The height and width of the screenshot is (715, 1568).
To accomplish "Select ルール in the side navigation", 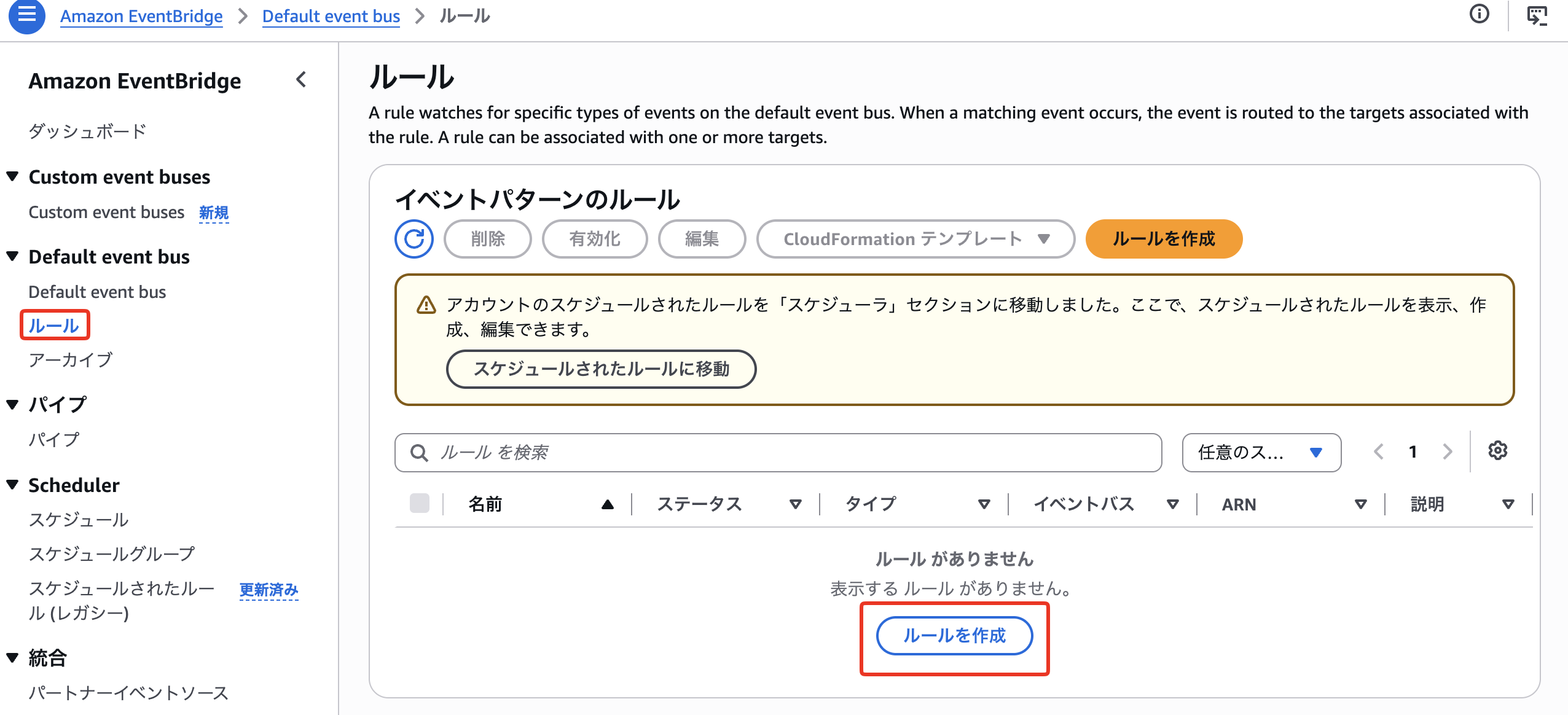I will click(x=54, y=326).
